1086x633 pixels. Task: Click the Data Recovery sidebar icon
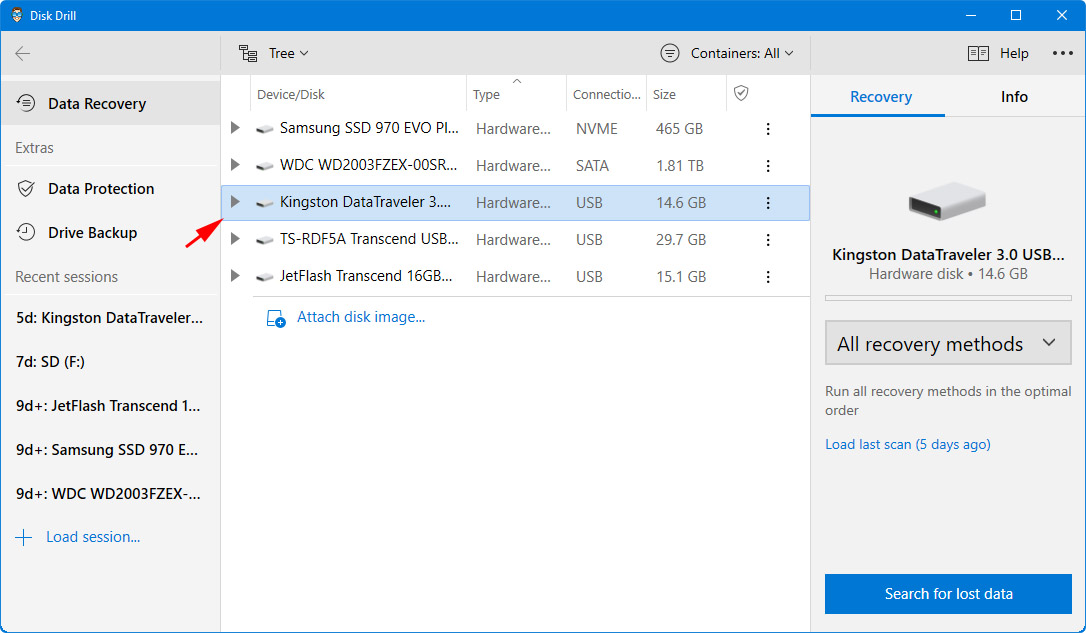coord(26,103)
